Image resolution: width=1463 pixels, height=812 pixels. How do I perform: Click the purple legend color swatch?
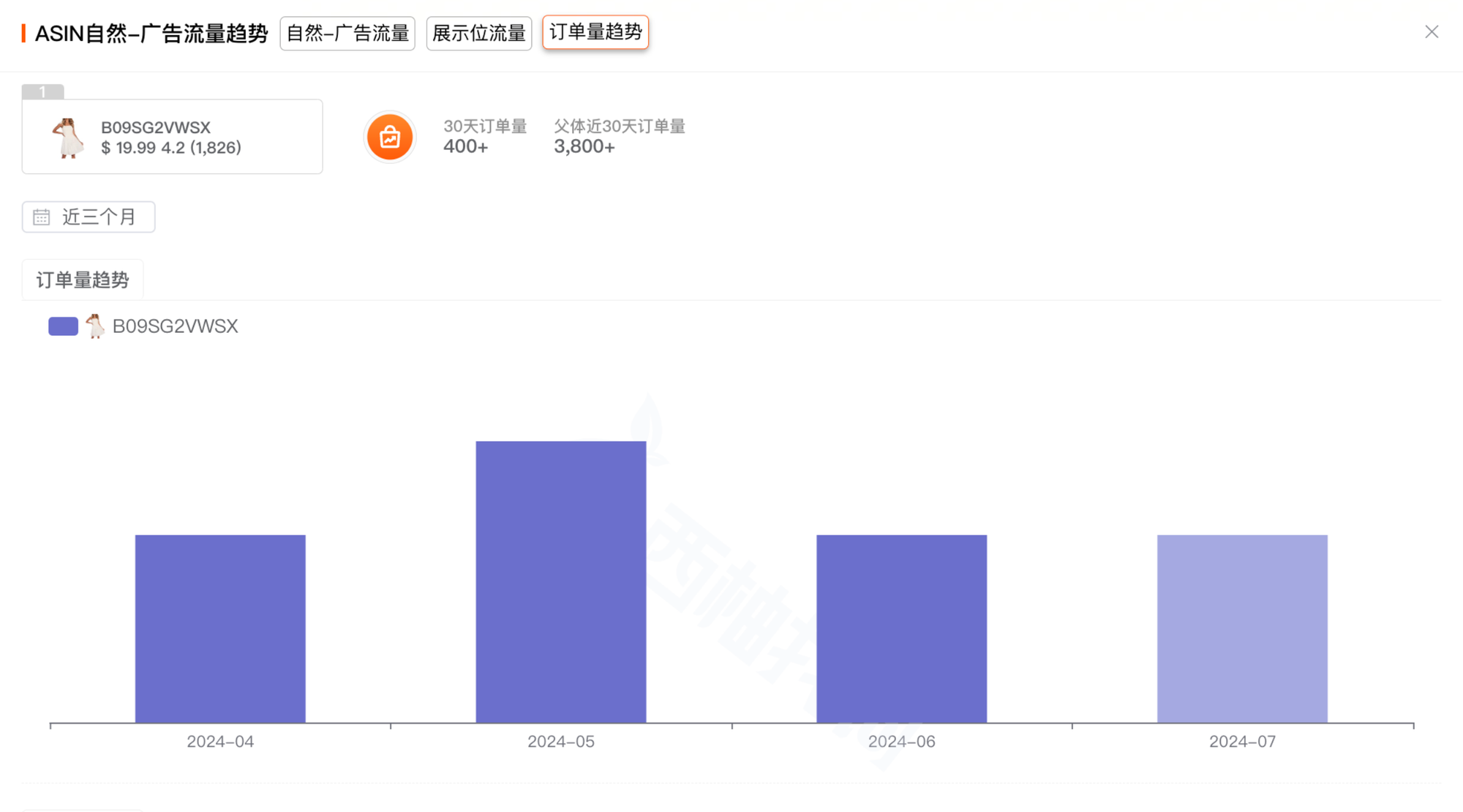(63, 326)
